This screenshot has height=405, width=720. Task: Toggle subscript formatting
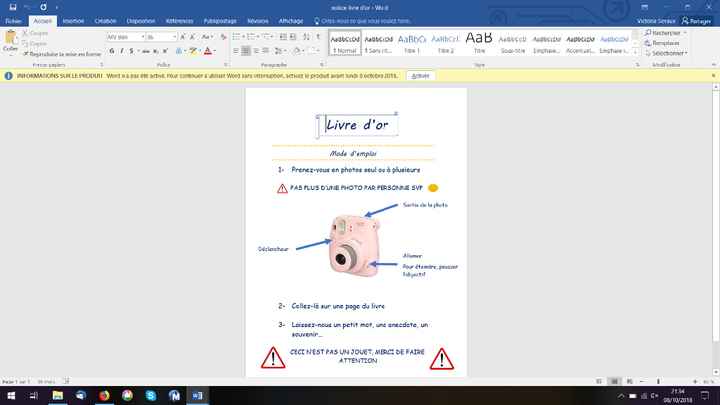156,51
